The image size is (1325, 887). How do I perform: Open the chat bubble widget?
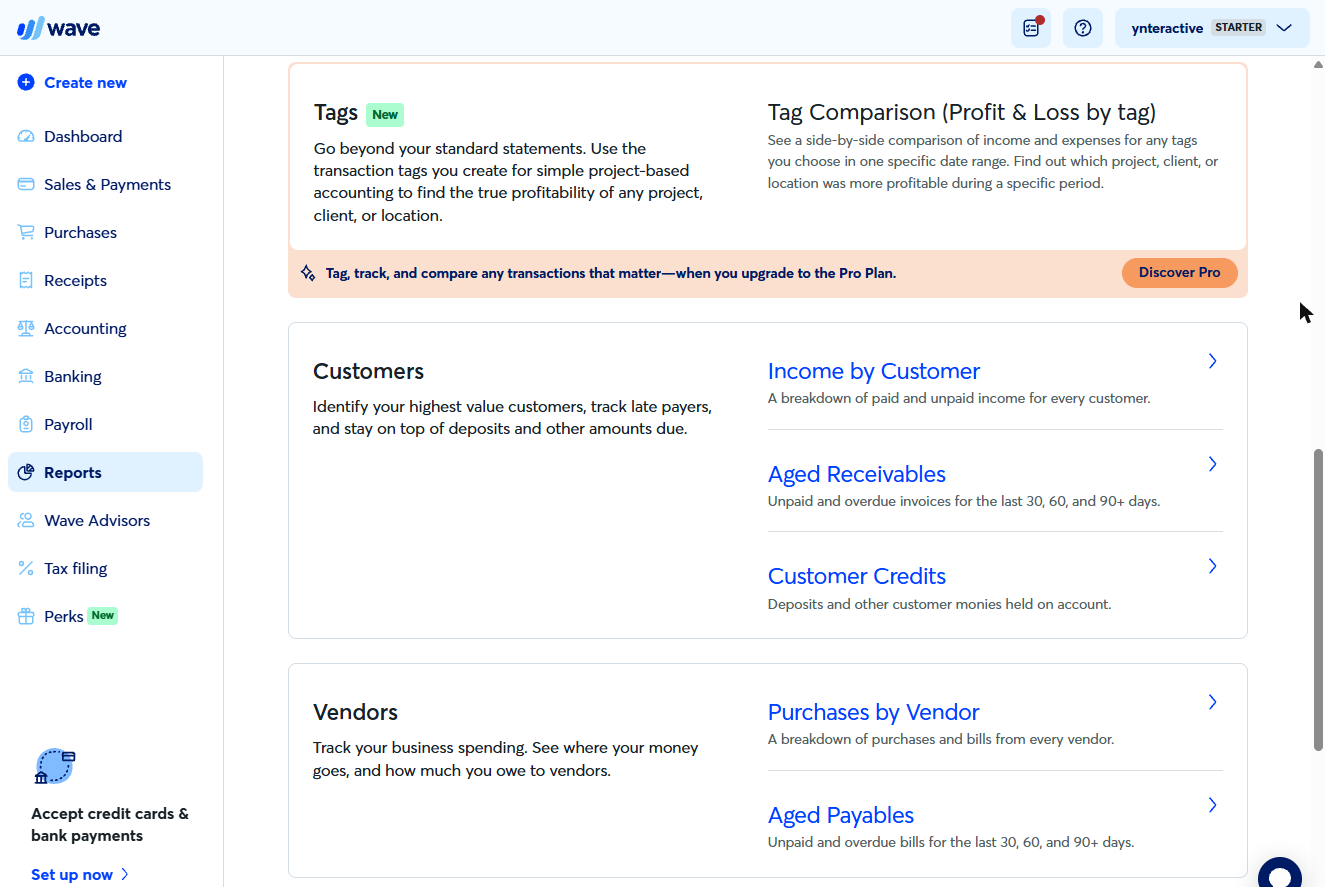1280,873
